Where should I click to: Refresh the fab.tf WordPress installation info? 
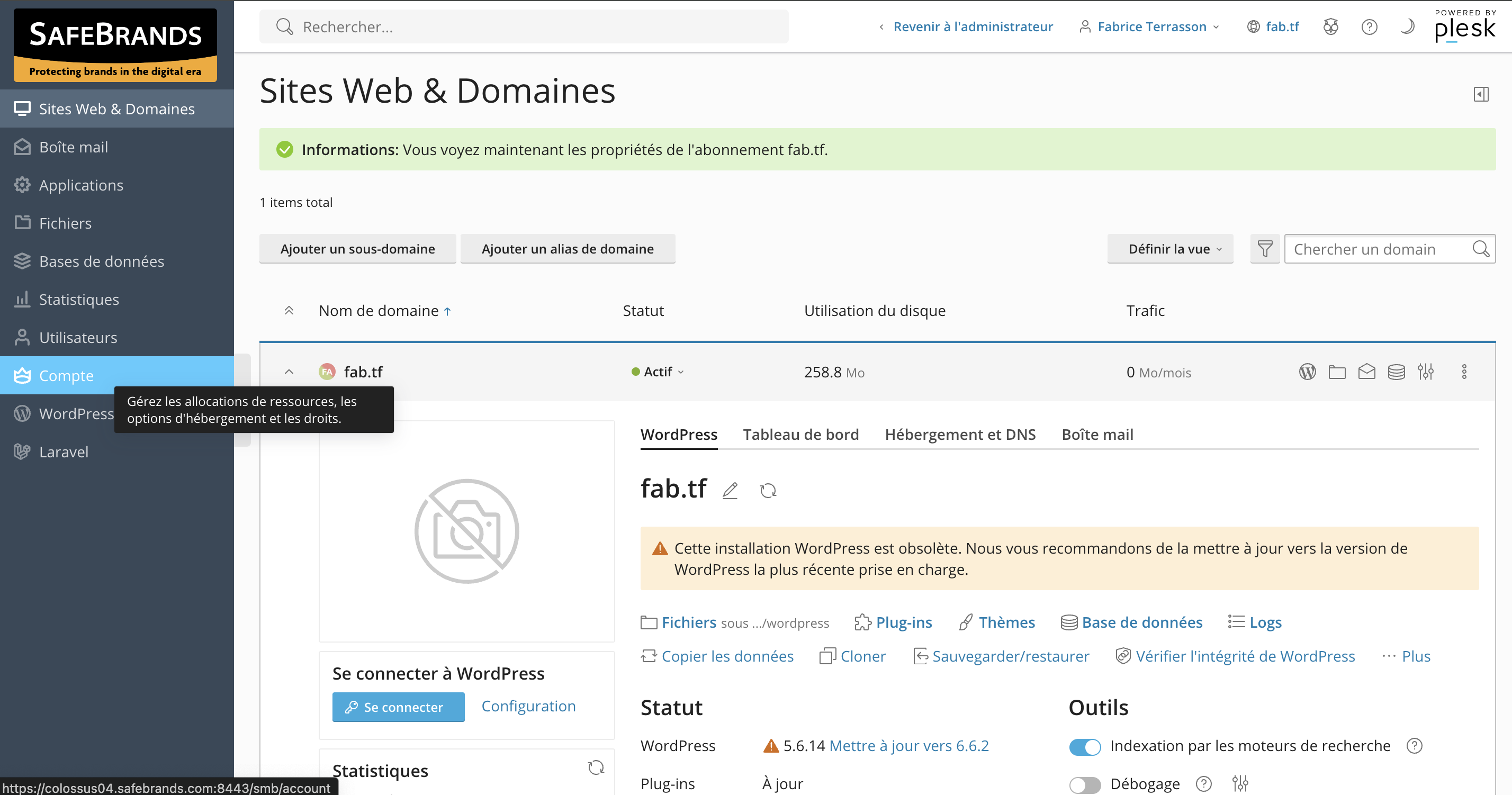[x=768, y=491]
